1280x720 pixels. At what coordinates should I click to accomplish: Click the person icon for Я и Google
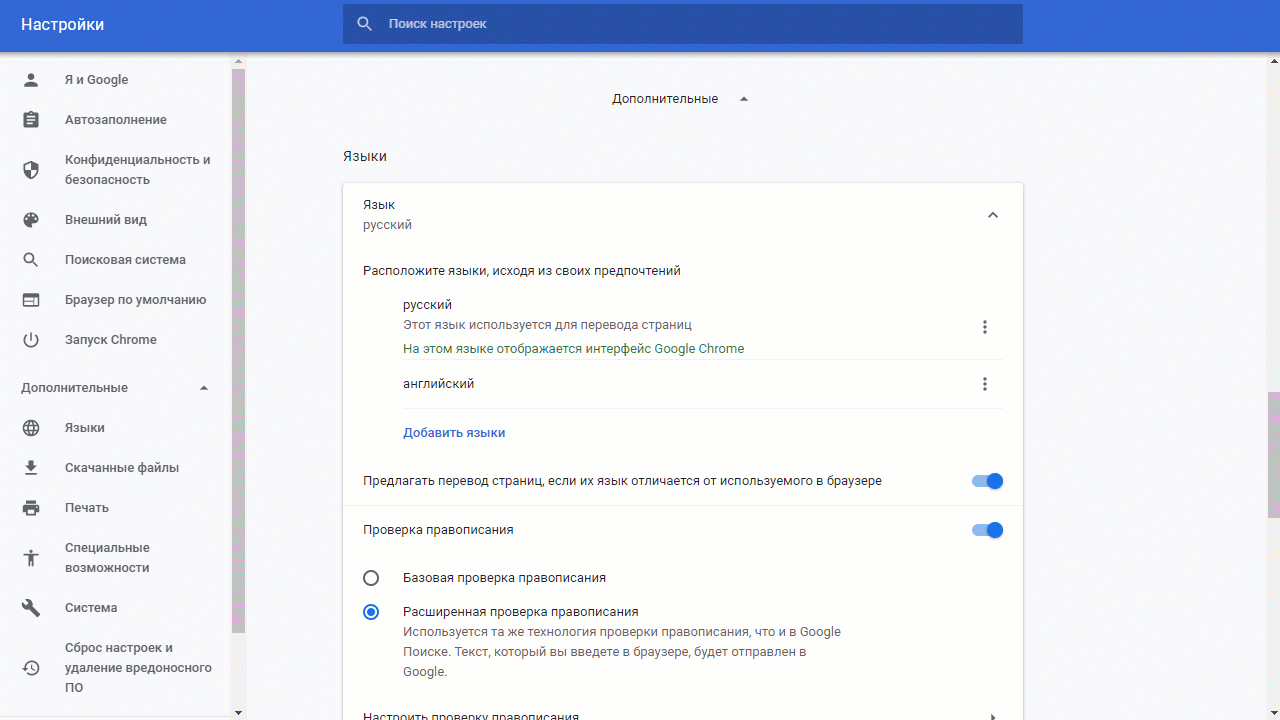point(31,80)
